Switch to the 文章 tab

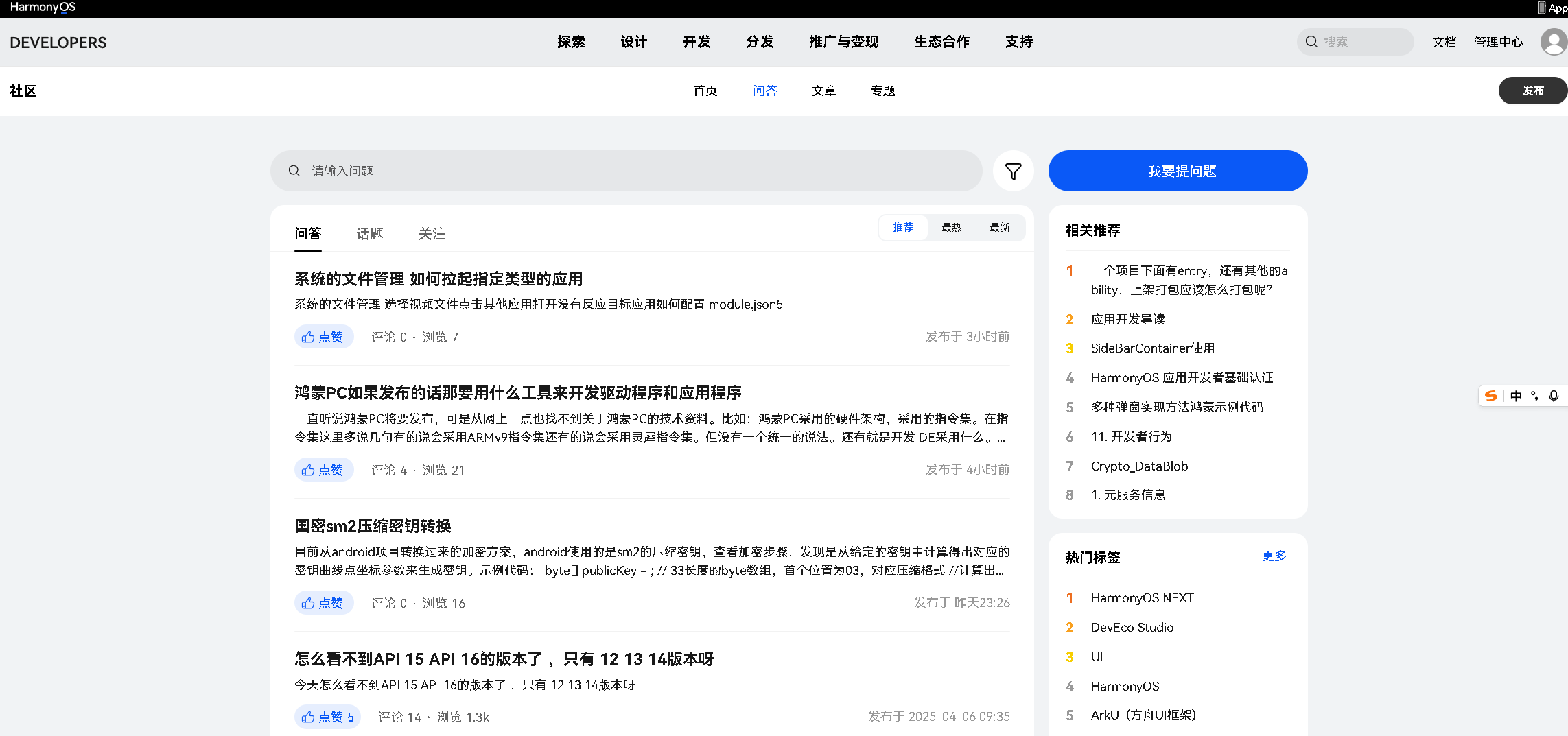(x=824, y=91)
